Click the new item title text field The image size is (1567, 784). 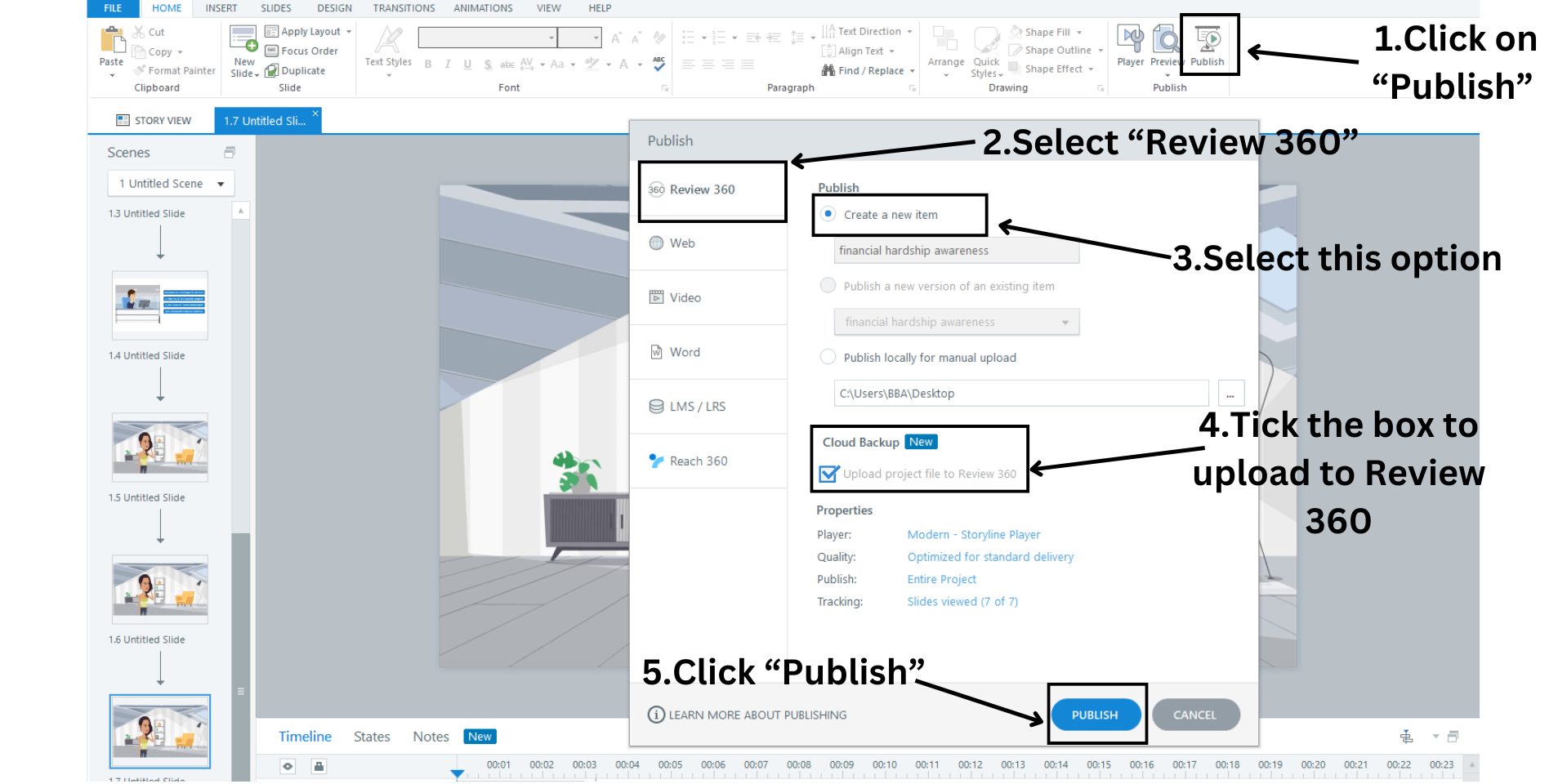click(957, 251)
